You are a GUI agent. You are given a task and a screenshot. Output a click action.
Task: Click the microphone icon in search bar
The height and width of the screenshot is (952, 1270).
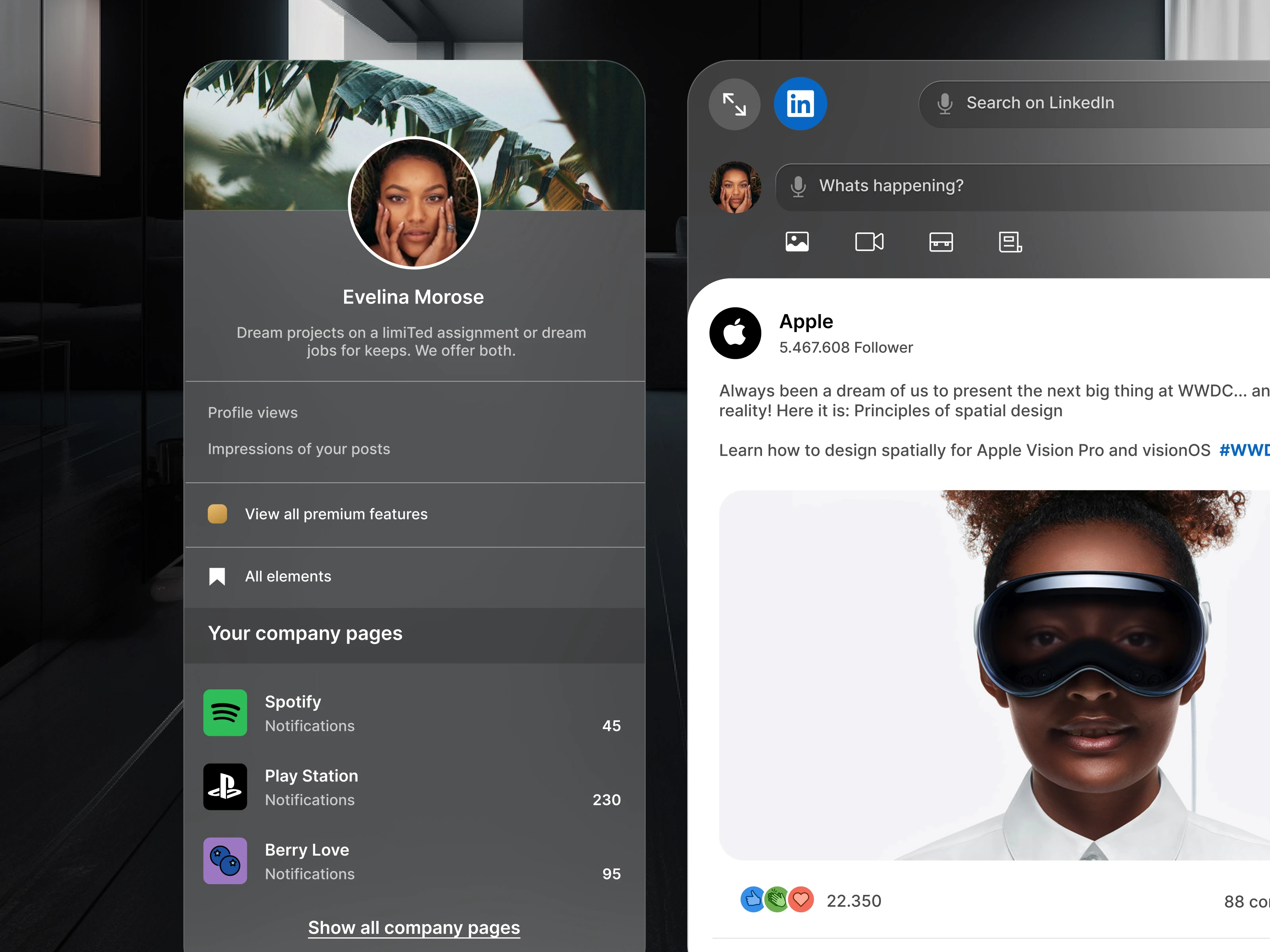[x=945, y=104]
